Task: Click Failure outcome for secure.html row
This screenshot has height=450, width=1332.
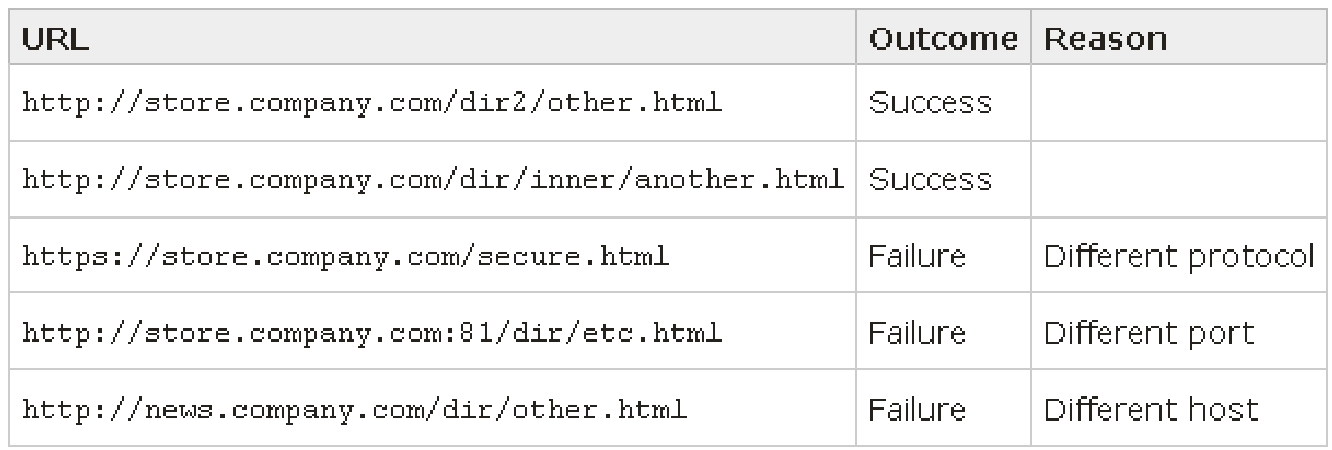Action: 917,256
